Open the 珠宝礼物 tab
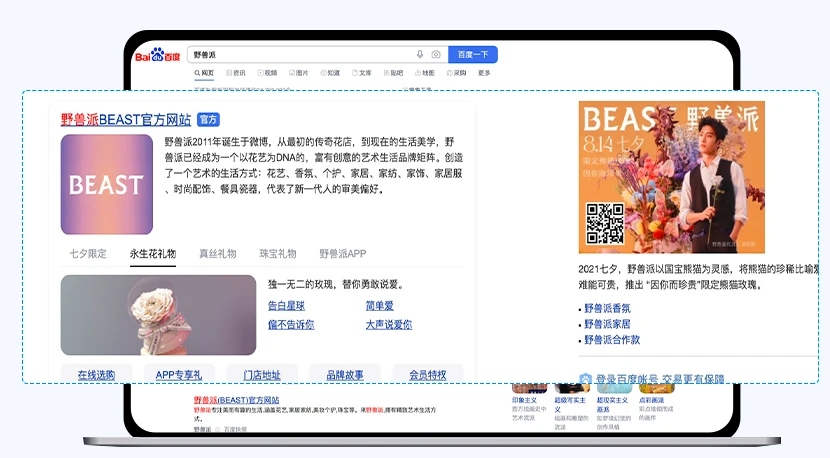 pos(277,254)
